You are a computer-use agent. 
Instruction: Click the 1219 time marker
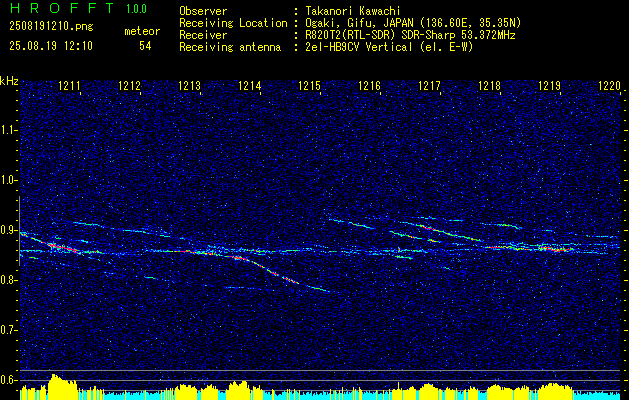coord(550,86)
